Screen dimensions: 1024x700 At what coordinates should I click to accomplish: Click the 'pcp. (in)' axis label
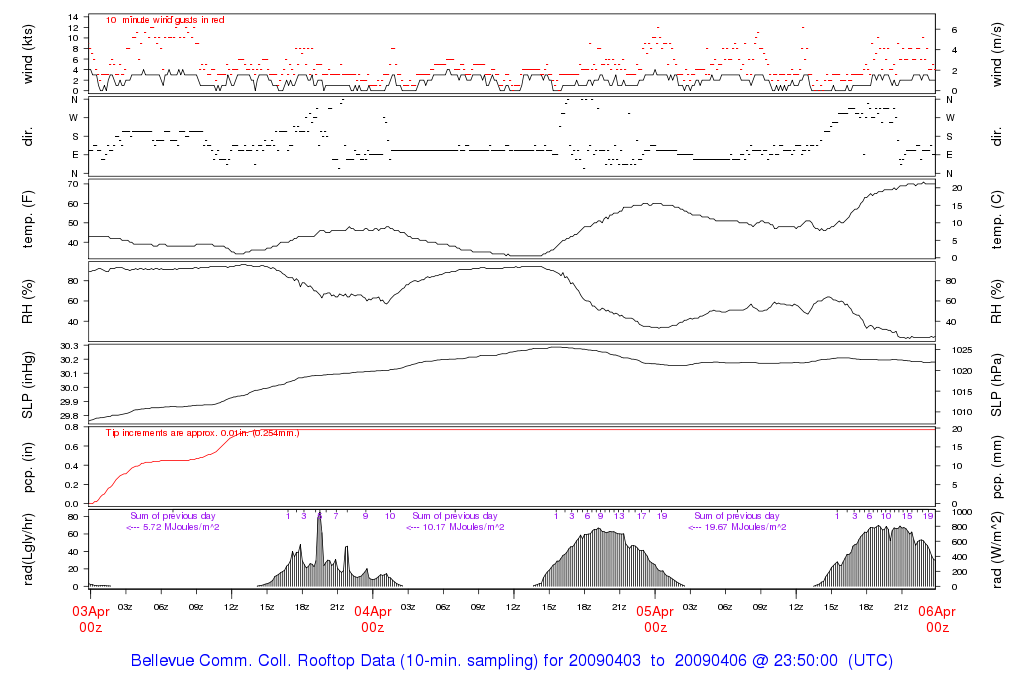[x=27, y=468]
